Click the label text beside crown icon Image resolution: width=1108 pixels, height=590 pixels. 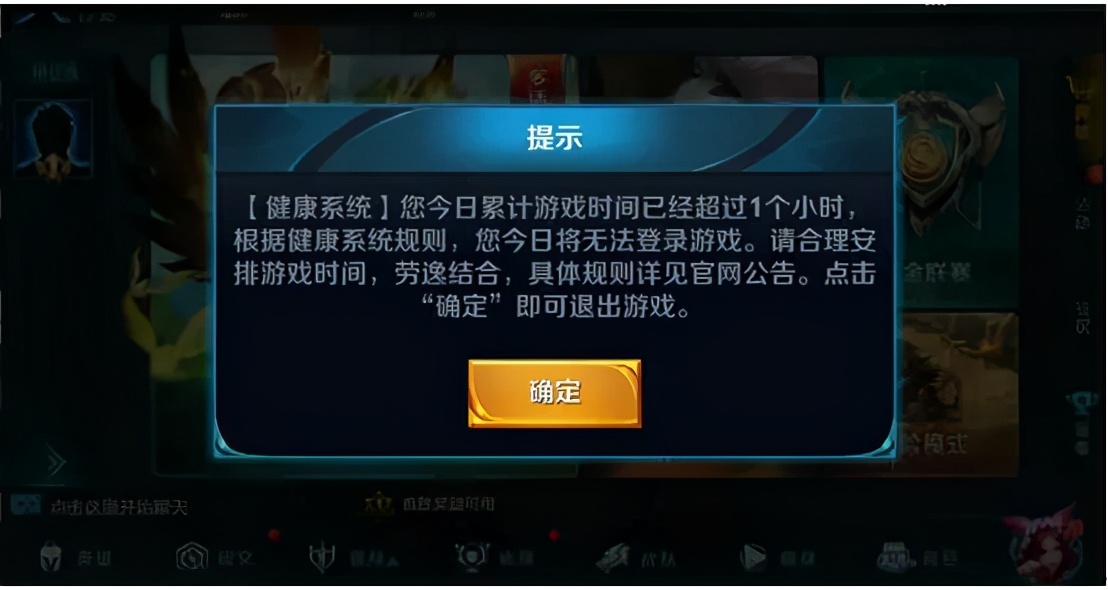click(449, 505)
